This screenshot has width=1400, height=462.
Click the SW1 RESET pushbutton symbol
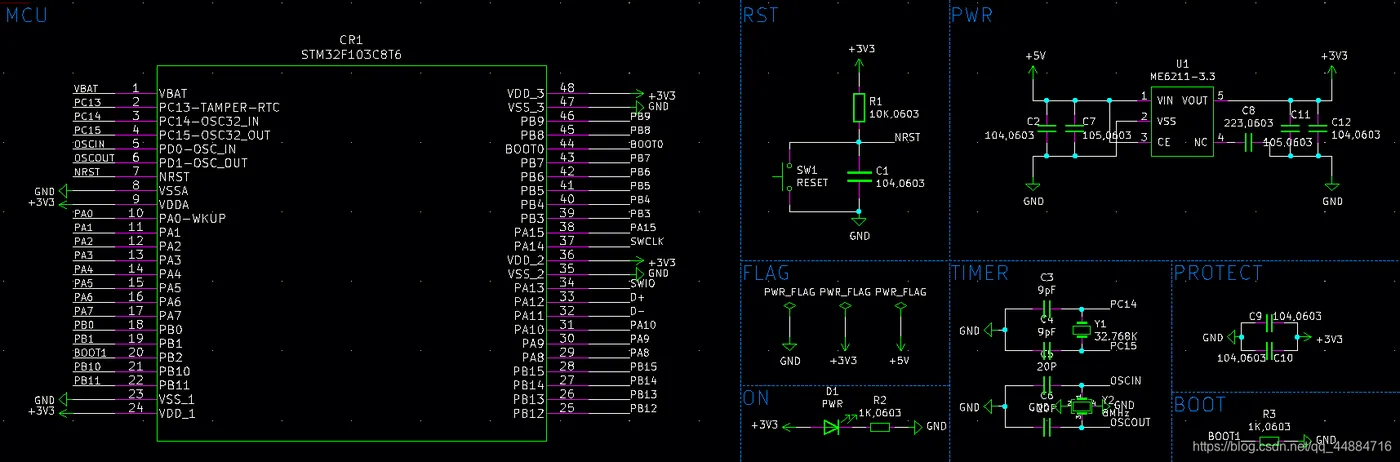click(x=786, y=178)
